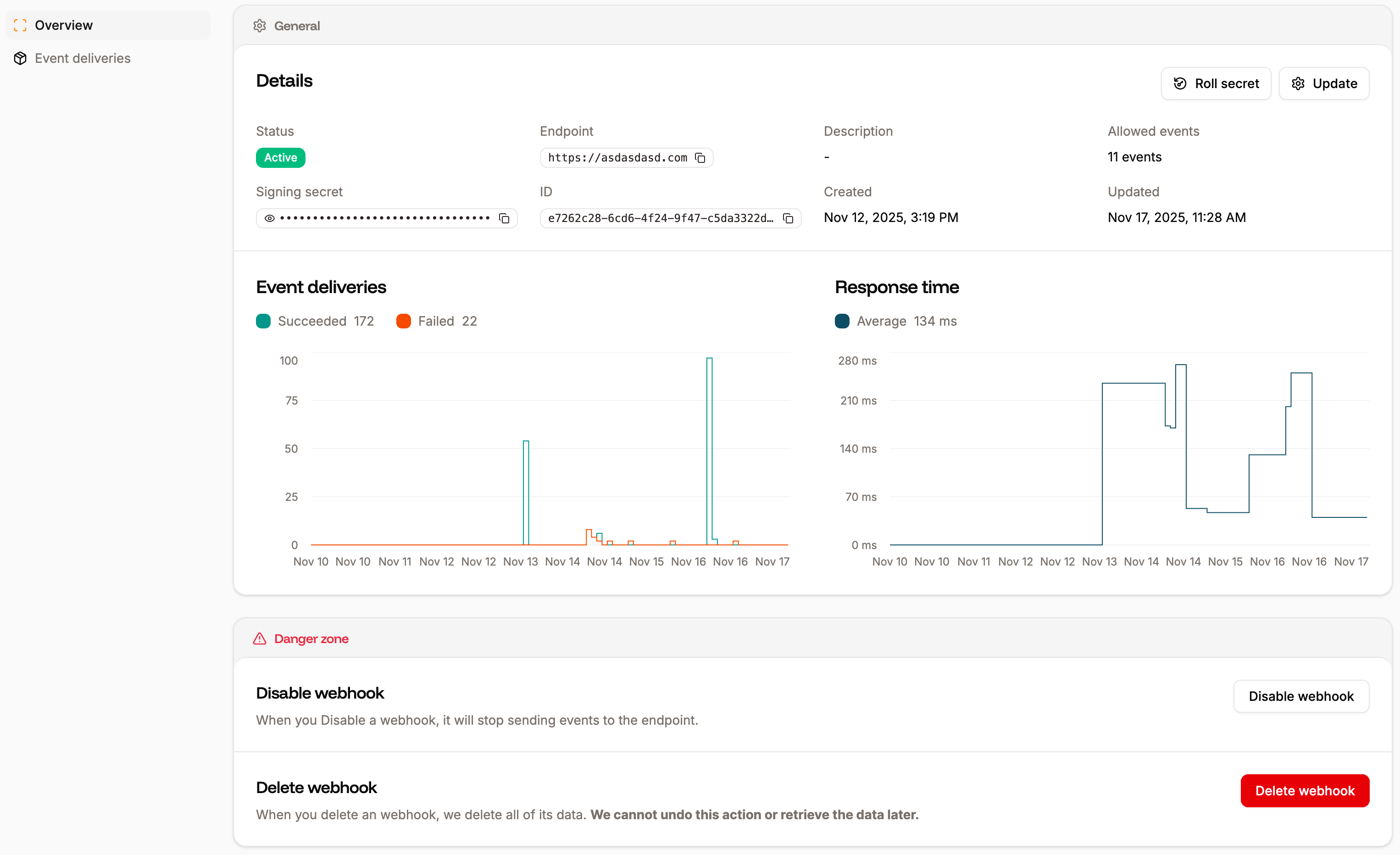Click the Disable webhook button
The width and height of the screenshot is (1400, 855).
click(x=1301, y=696)
